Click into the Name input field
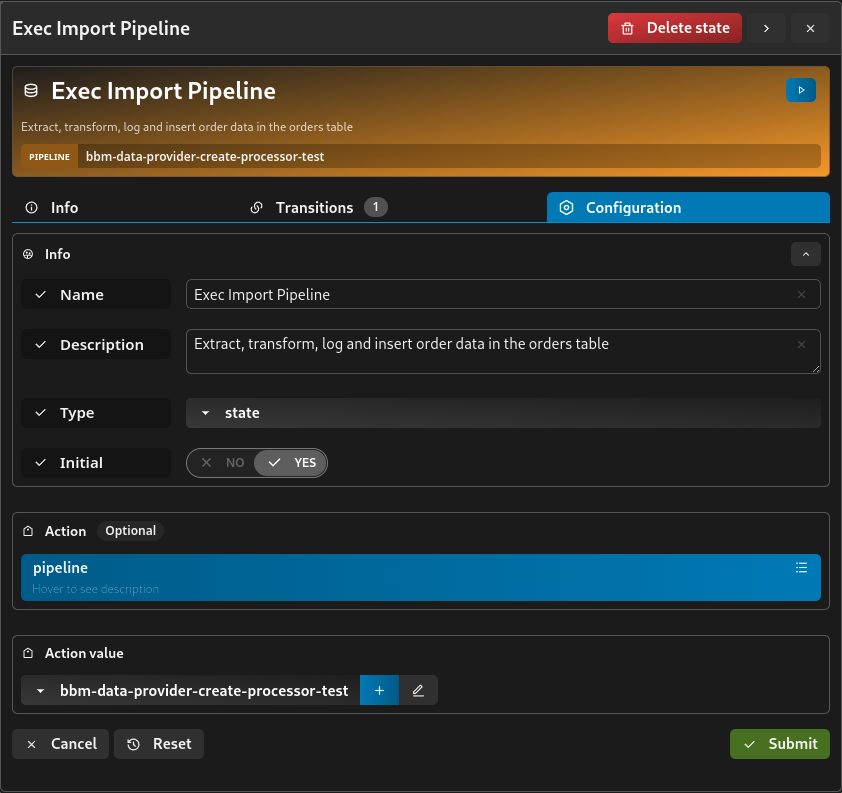This screenshot has width=842, height=793. pos(491,295)
